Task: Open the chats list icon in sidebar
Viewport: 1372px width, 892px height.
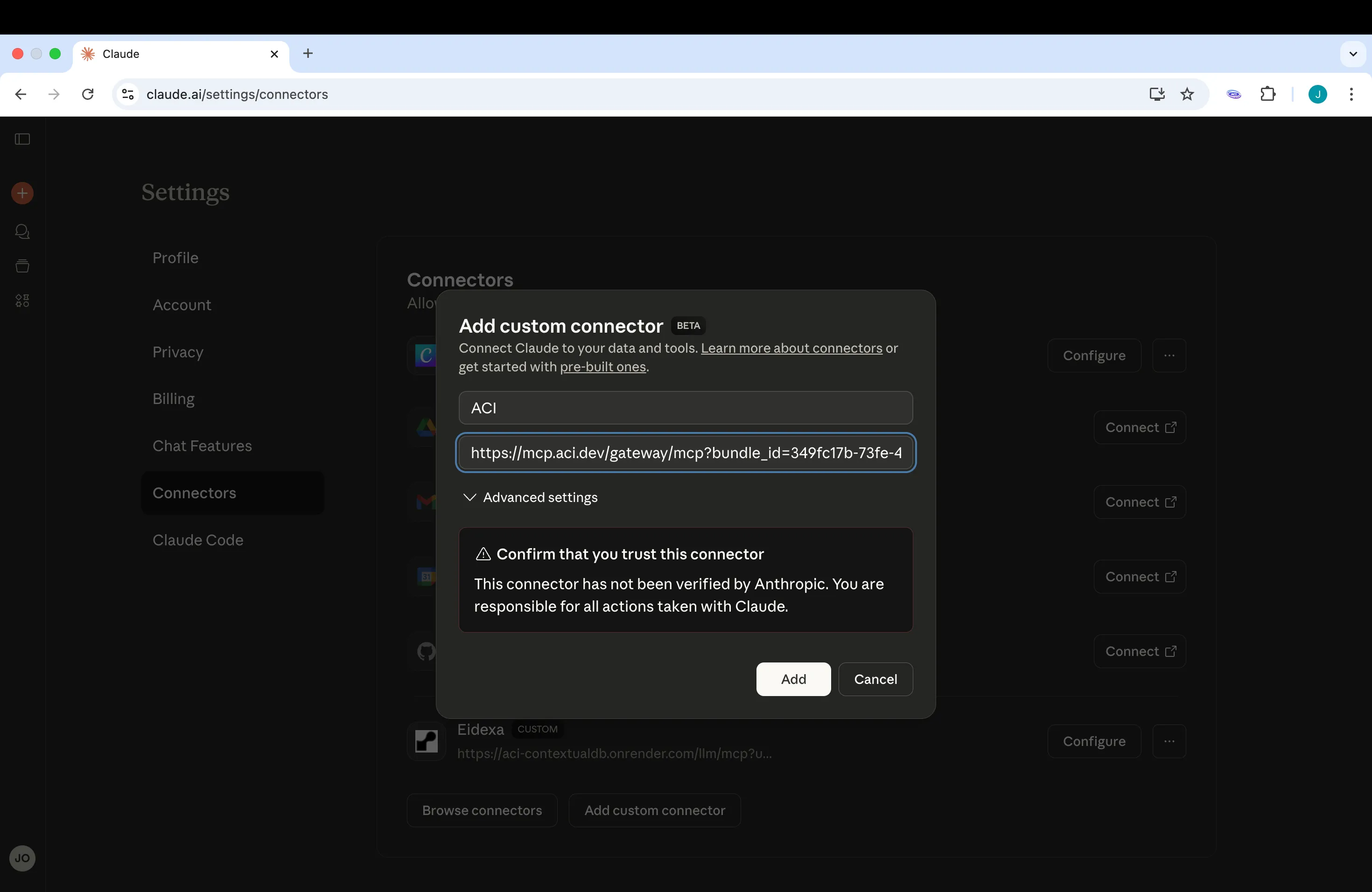Action: pos(22,232)
